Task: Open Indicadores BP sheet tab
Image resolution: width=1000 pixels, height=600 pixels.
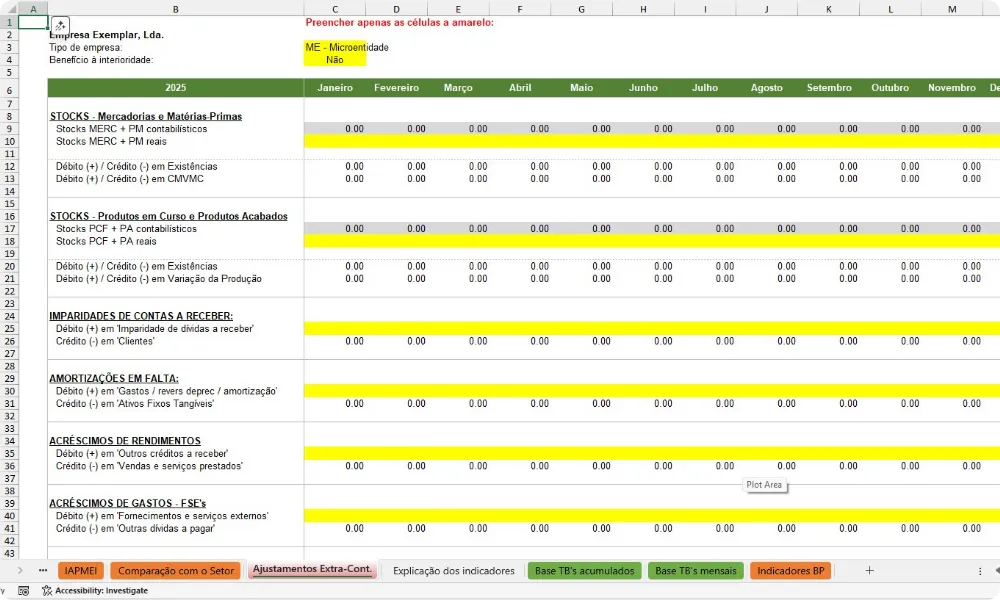Action: 791,571
